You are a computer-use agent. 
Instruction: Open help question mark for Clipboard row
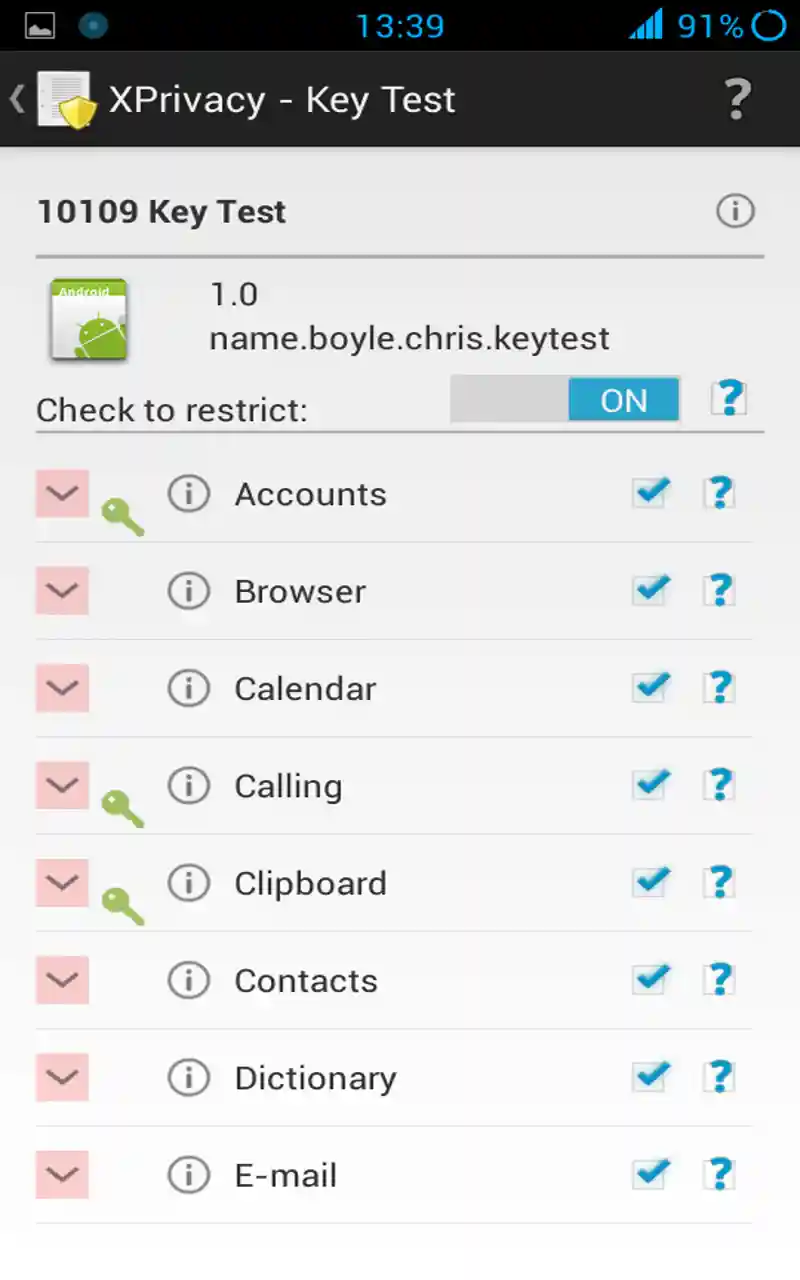[x=719, y=883]
